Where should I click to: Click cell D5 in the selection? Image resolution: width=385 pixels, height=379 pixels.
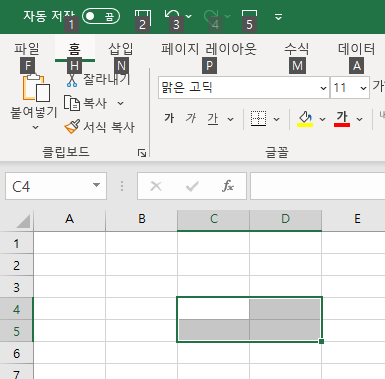pyautogui.click(x=286, y=331)
